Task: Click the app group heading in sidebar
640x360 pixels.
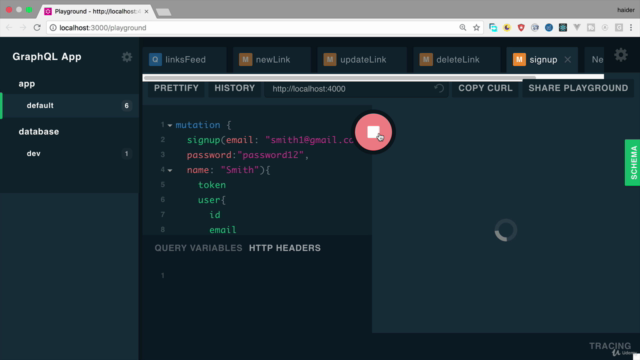Action: 27,84
